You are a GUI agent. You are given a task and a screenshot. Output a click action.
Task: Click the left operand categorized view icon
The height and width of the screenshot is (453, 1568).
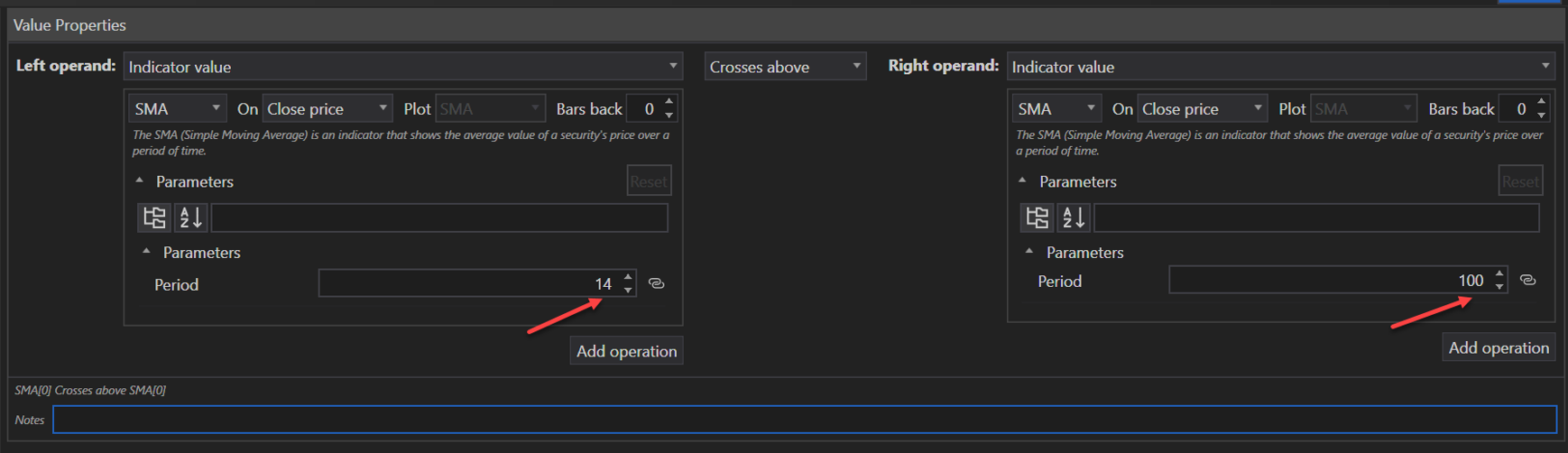click(154, 217)
